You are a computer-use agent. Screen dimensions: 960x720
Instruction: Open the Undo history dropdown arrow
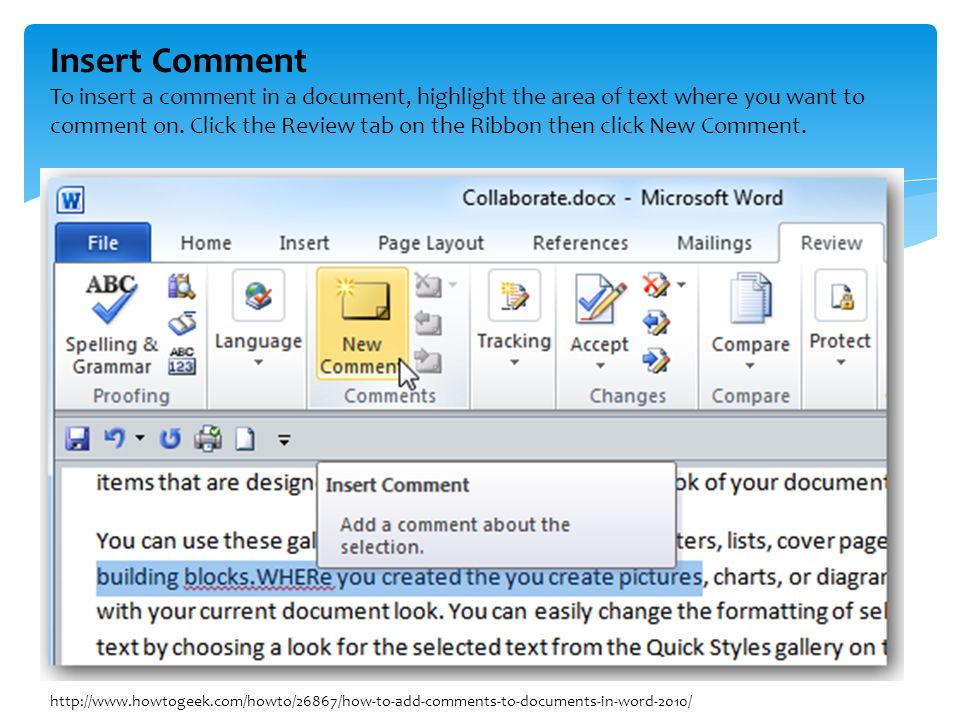tap(140, 438)
